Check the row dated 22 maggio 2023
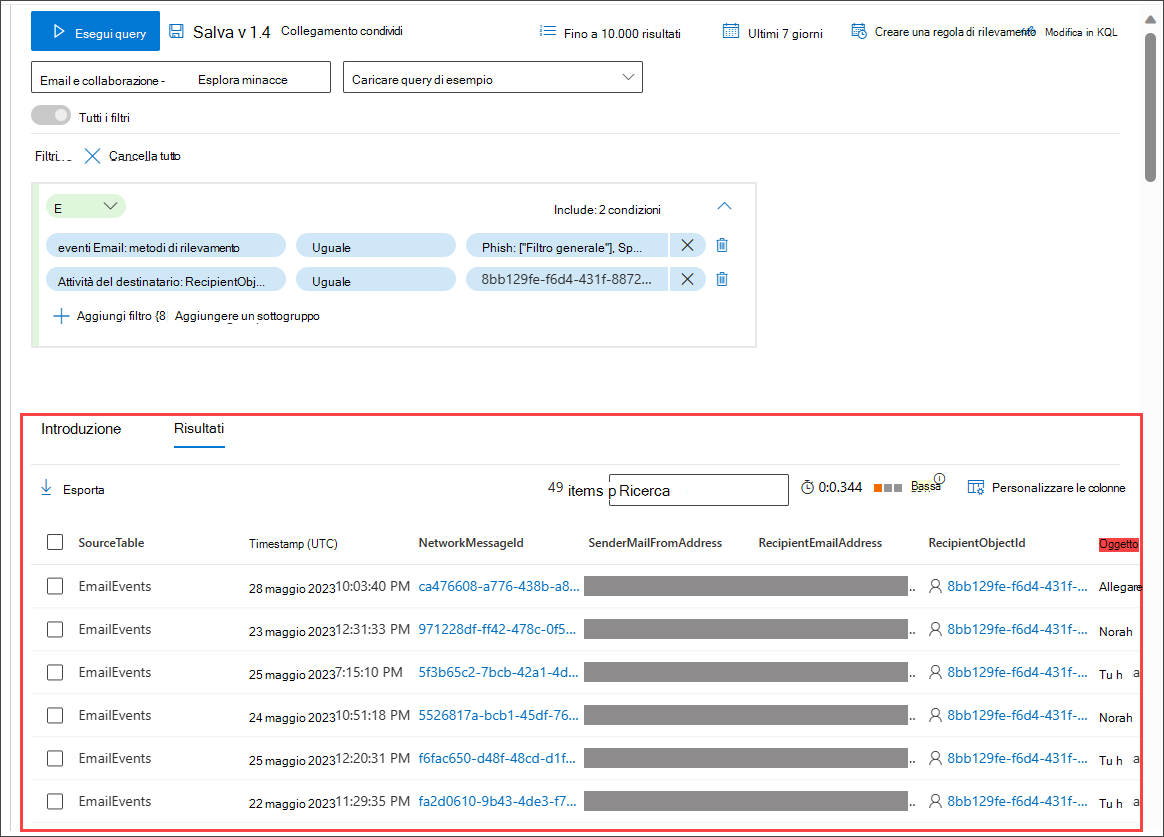1164x837 pixels. point(55,801)
